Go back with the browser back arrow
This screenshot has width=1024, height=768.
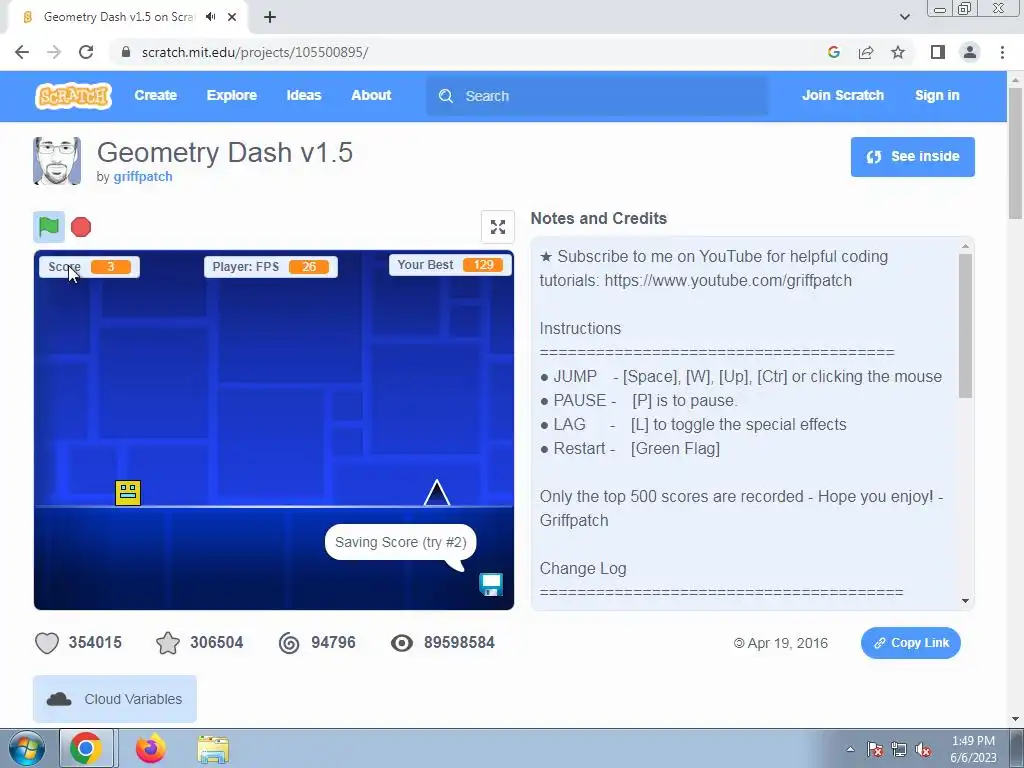point(22,52)
